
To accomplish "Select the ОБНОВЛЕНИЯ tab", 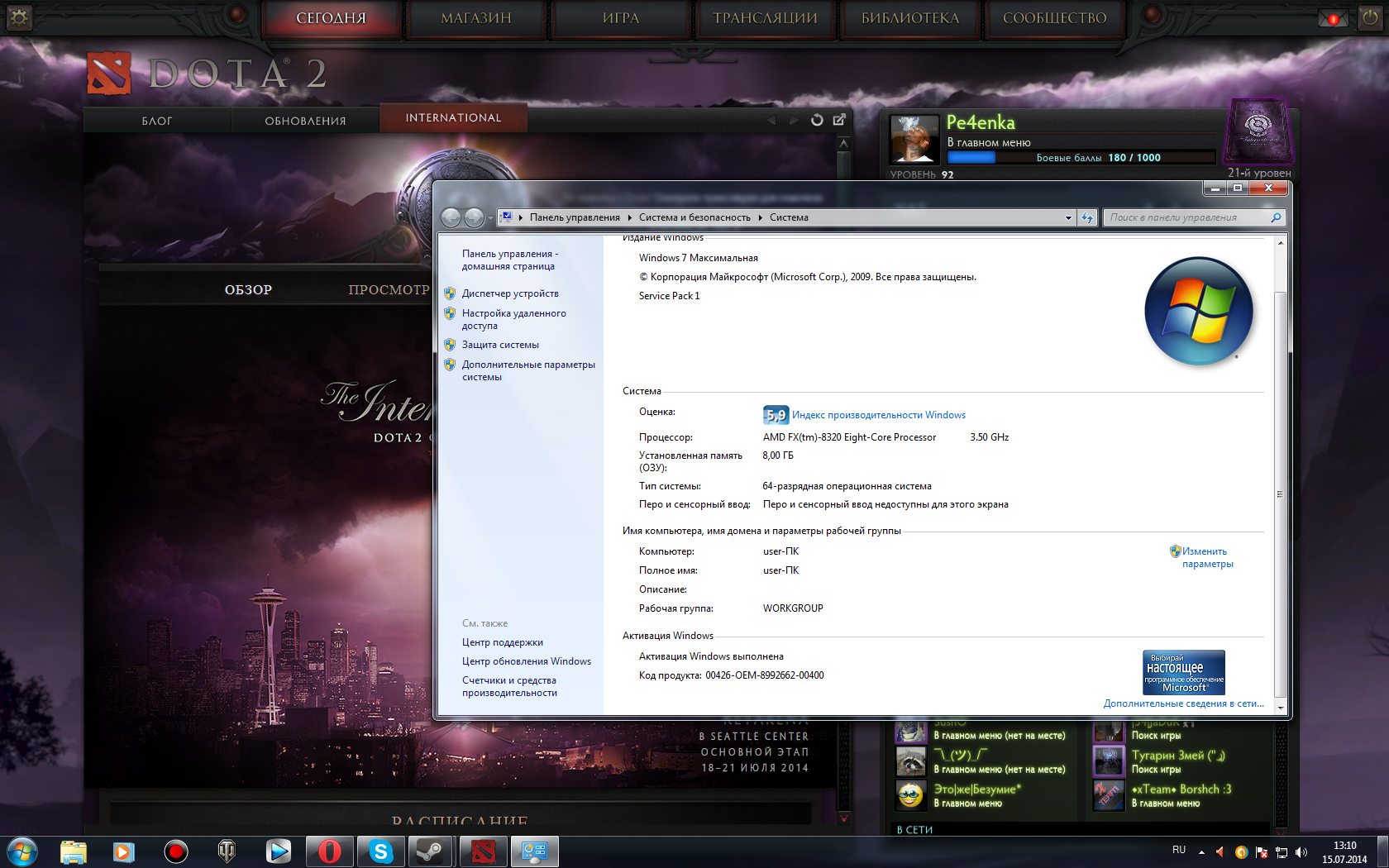I will point(305,121).
